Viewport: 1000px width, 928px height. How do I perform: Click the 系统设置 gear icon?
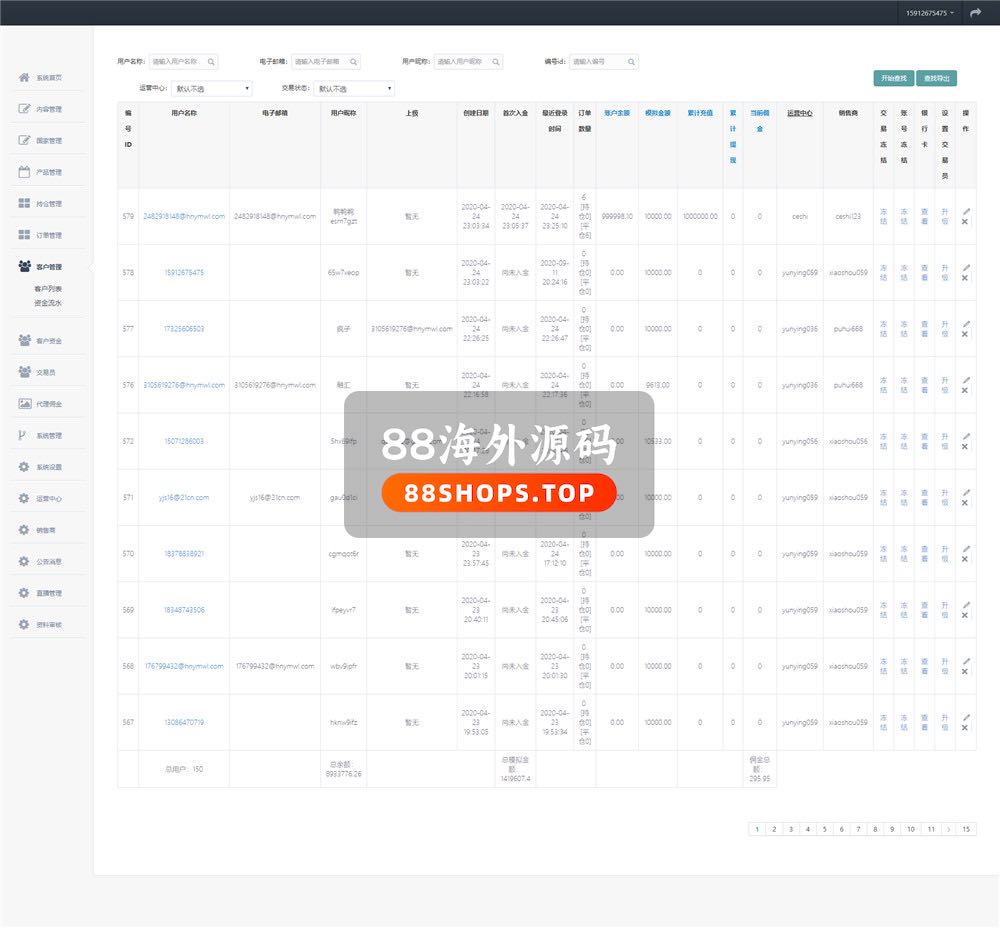pos(24,467)
